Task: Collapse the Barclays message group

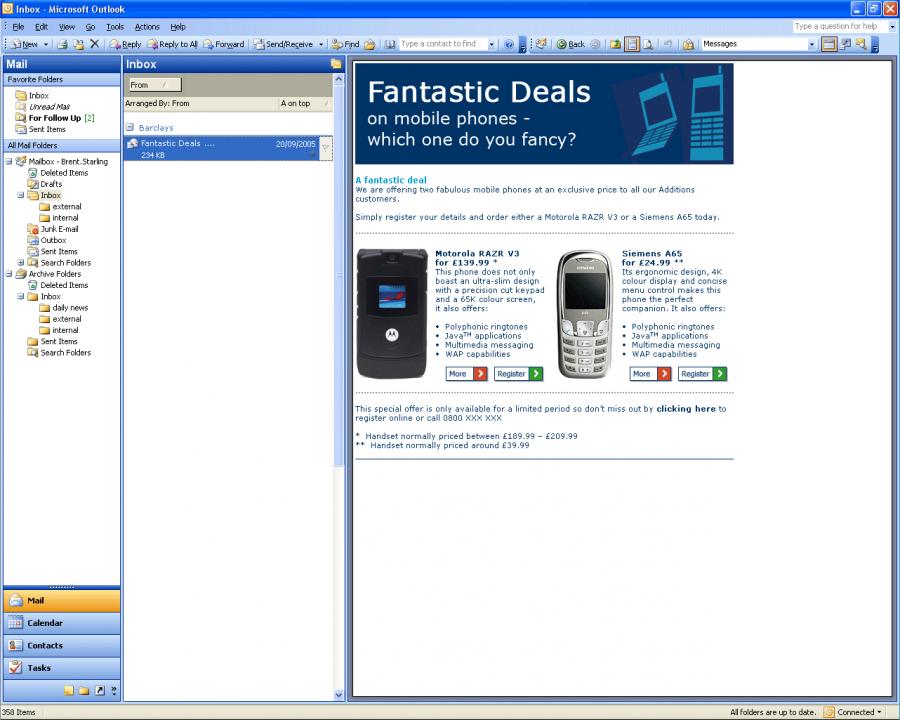Action: [x=130, y=127]
